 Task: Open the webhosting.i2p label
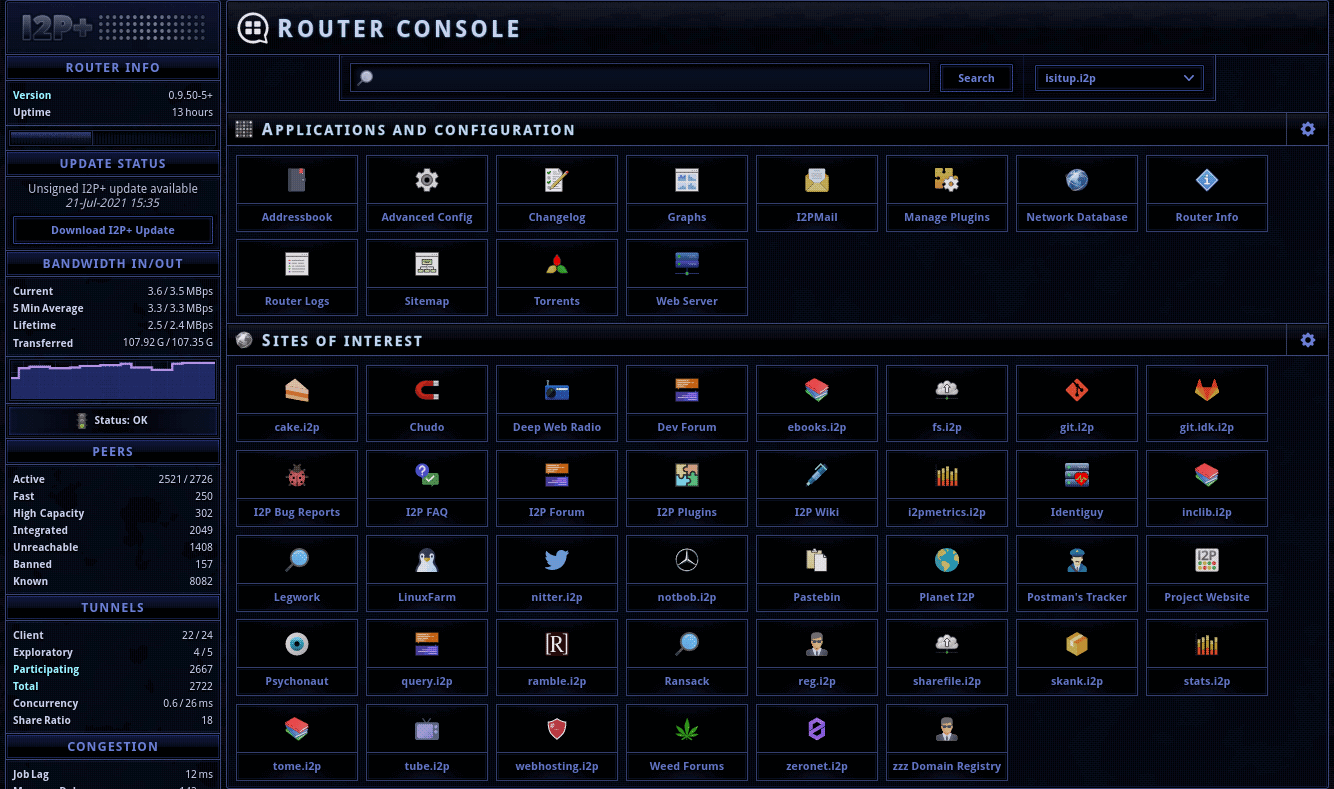[557, 766]
